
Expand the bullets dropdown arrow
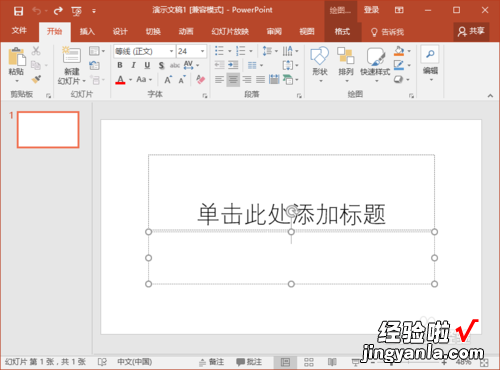click(230, 51)
